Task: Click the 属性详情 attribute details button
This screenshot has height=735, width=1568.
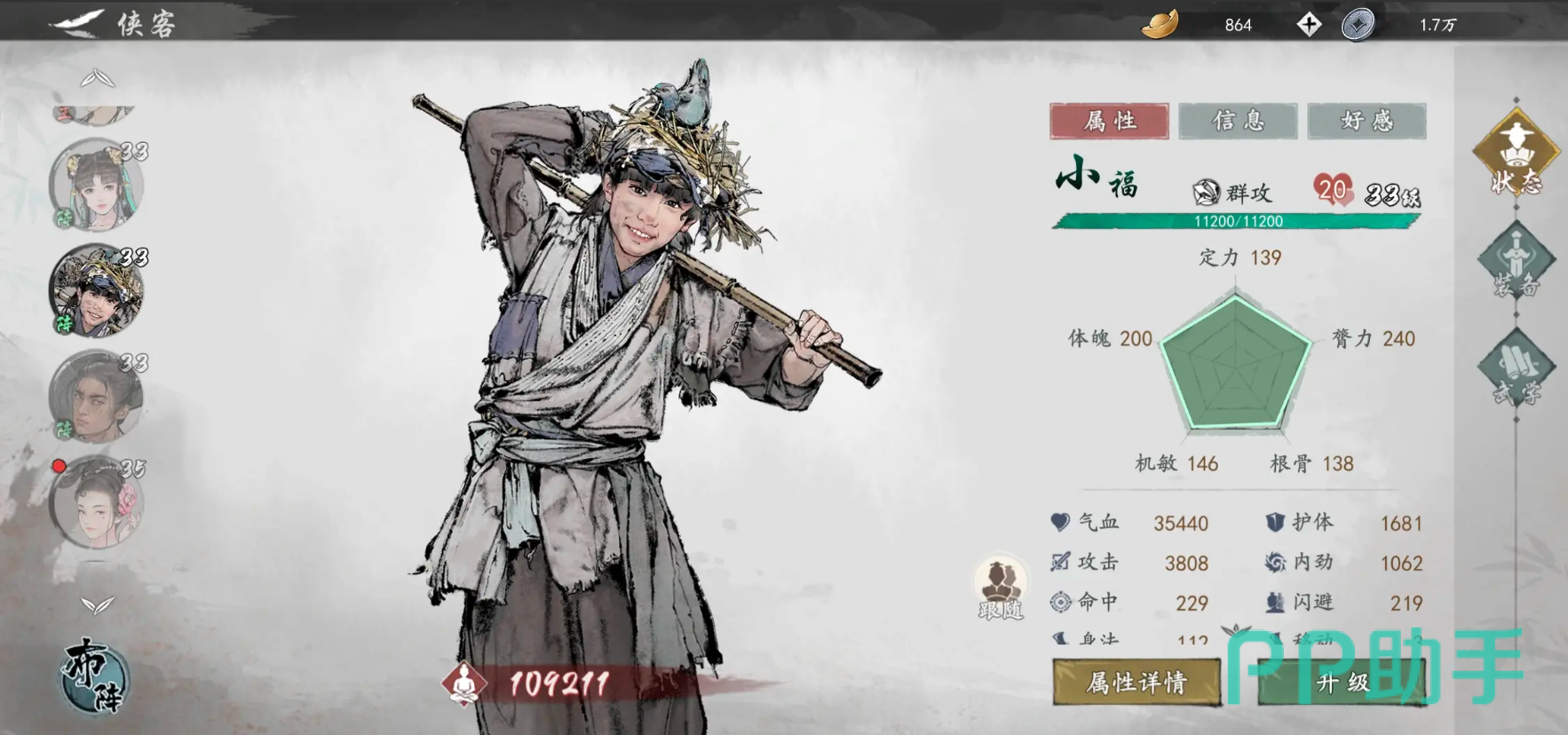Action: click(1136, 682)
